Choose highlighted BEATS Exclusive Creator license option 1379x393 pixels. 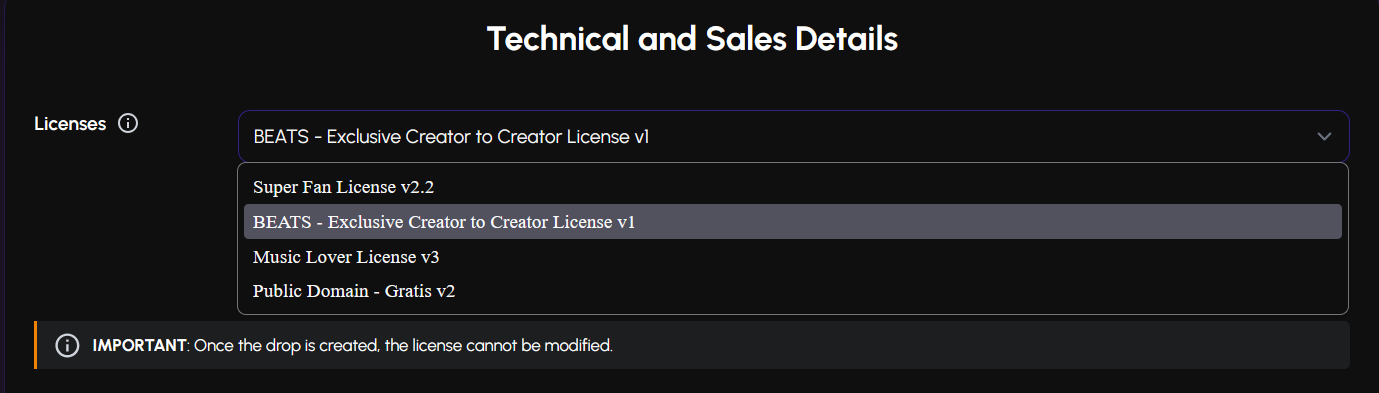click(x=793, y=222)
